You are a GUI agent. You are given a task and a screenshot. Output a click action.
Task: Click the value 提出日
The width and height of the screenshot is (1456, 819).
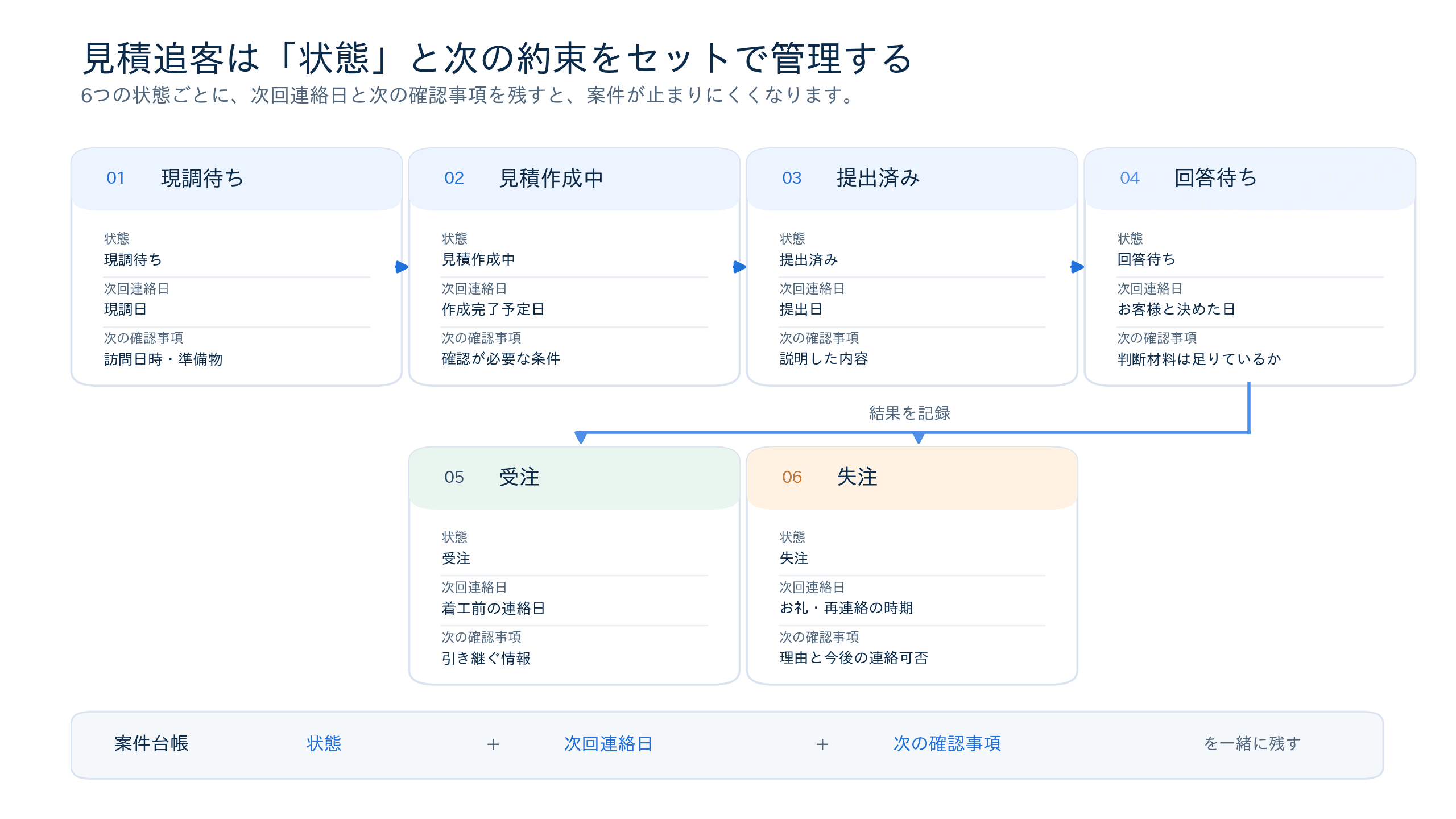(801, 309)
